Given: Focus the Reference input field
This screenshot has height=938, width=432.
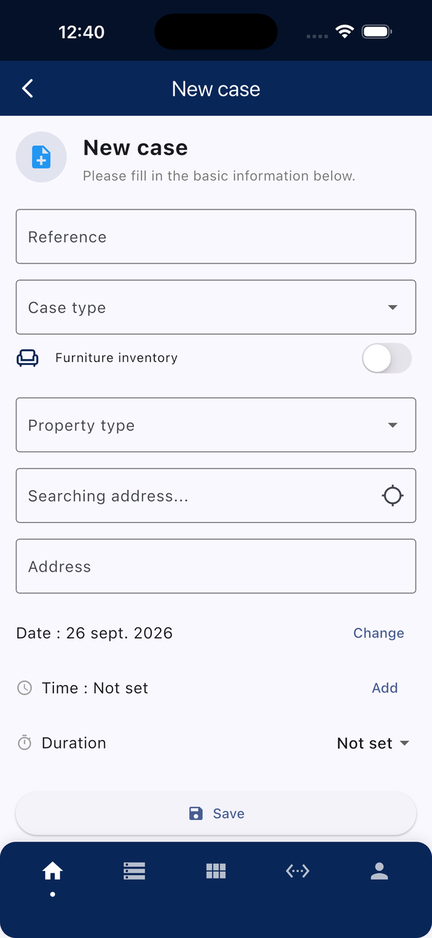Looking at the screenshot, I should [216, 236].
